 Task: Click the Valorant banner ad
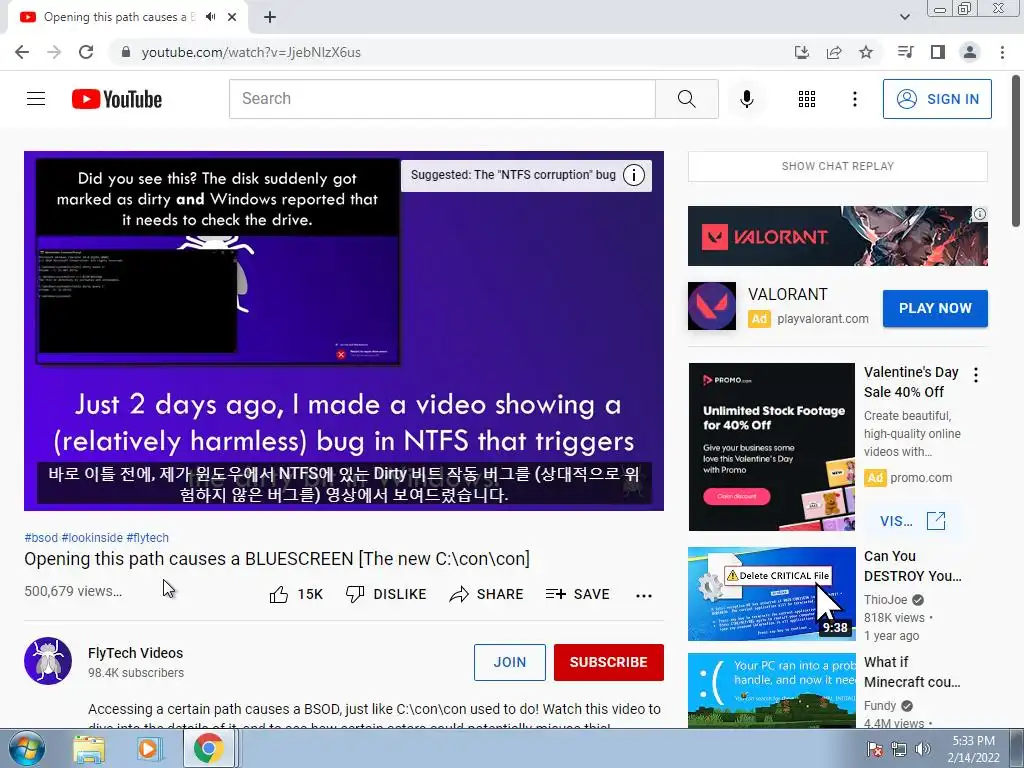click(x=837, y=236)
